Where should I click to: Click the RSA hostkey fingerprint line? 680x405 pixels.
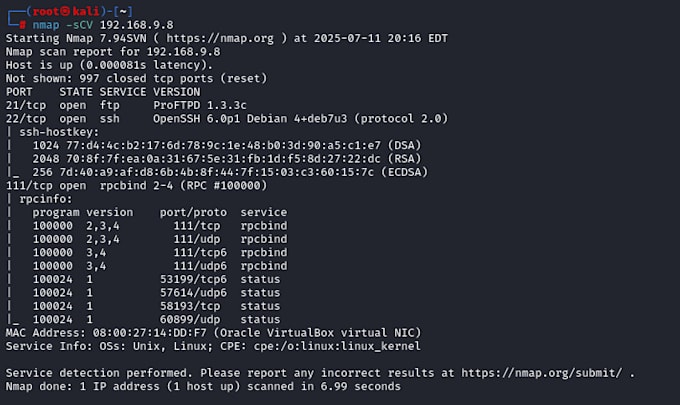[227, 159]
